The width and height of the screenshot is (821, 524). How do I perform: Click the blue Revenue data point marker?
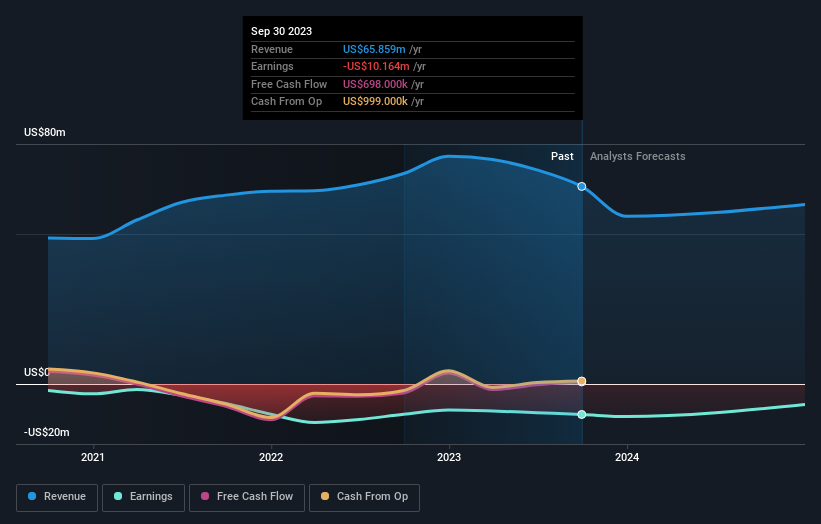tap(582, 186)
